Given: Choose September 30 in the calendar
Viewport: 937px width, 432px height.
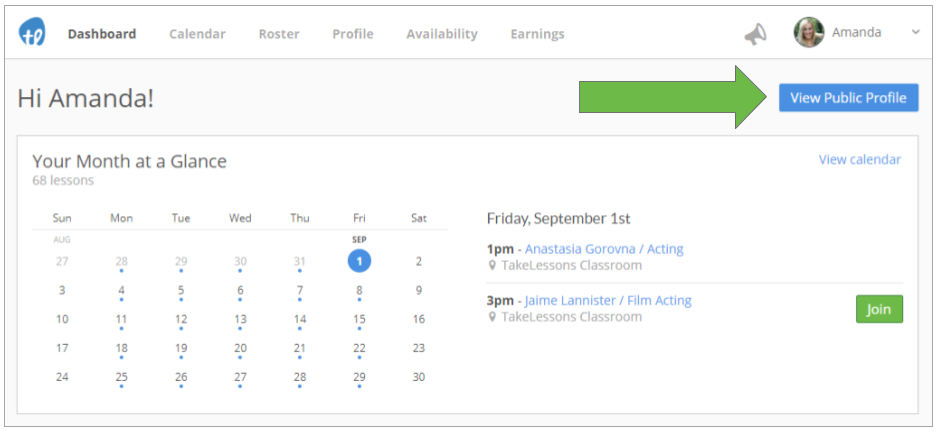Looking at the screenshot, I should [419, 377].
